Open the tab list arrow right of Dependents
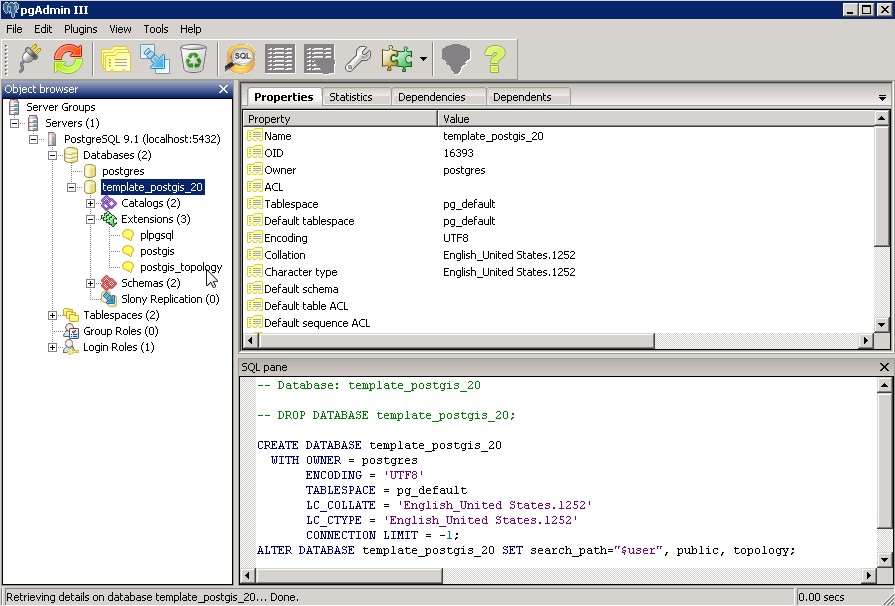Screen dimensions: 895x606 (x=882, y=98)
